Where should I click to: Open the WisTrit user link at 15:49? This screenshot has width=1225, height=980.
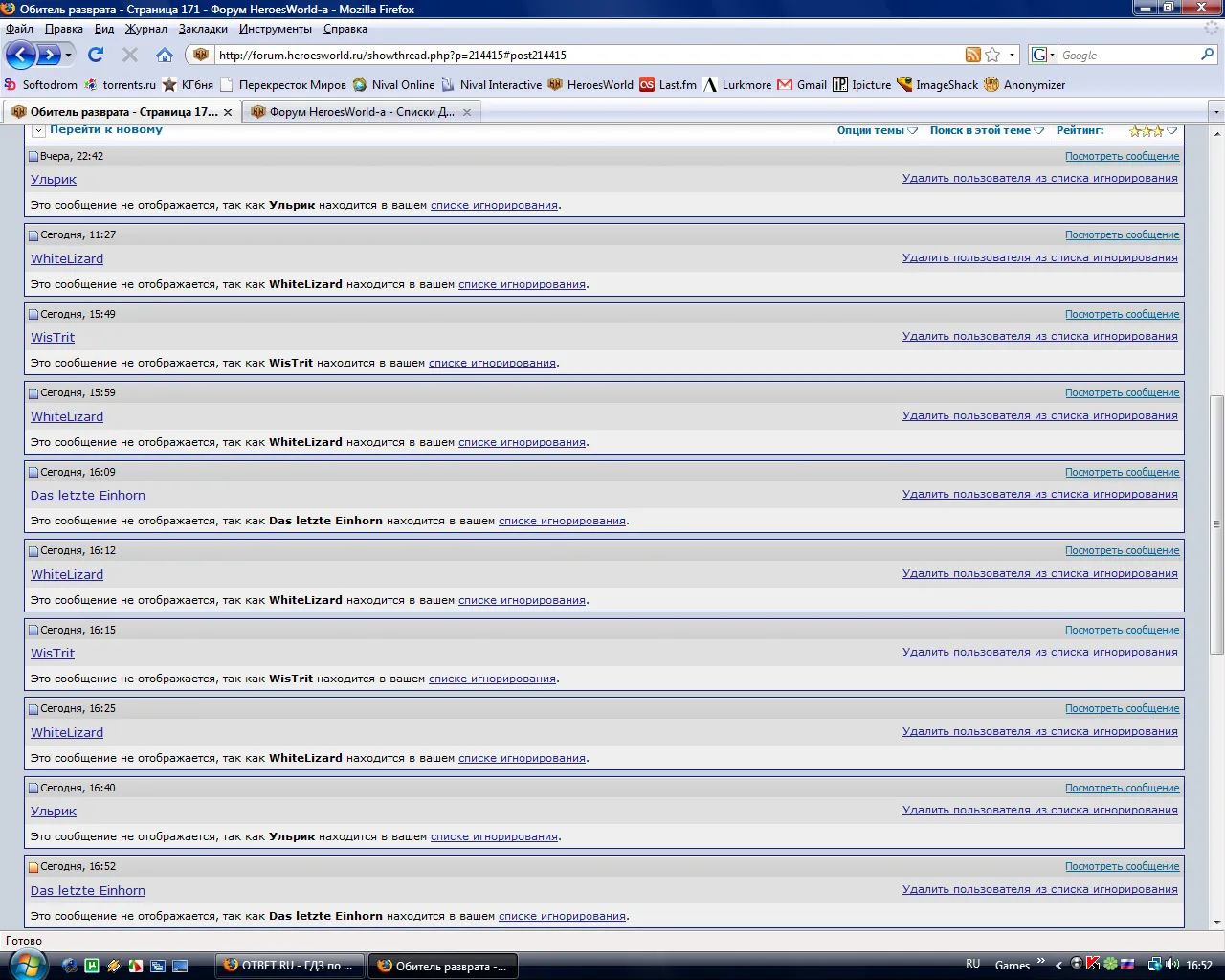tap(53, 338)
